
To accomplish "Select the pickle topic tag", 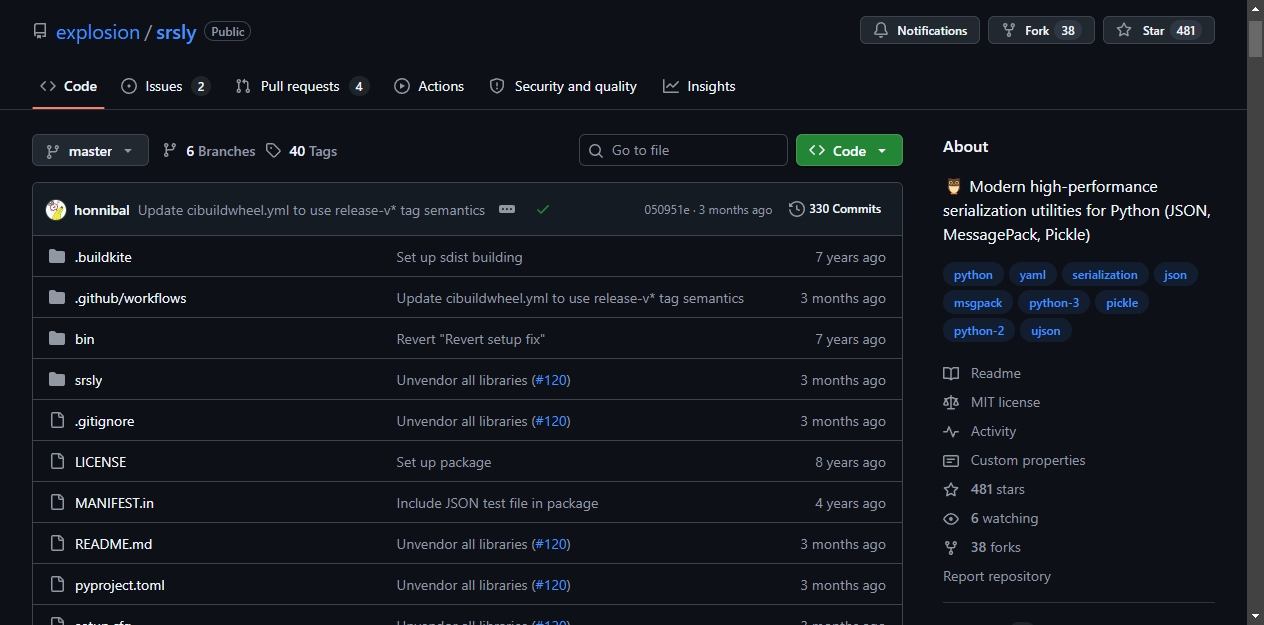I will click(1122, 303).
